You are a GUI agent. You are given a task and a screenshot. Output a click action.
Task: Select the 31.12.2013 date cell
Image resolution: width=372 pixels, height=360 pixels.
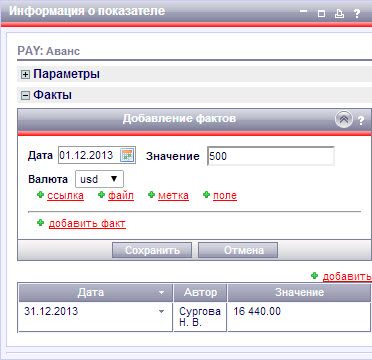click(x=96, y=317)
